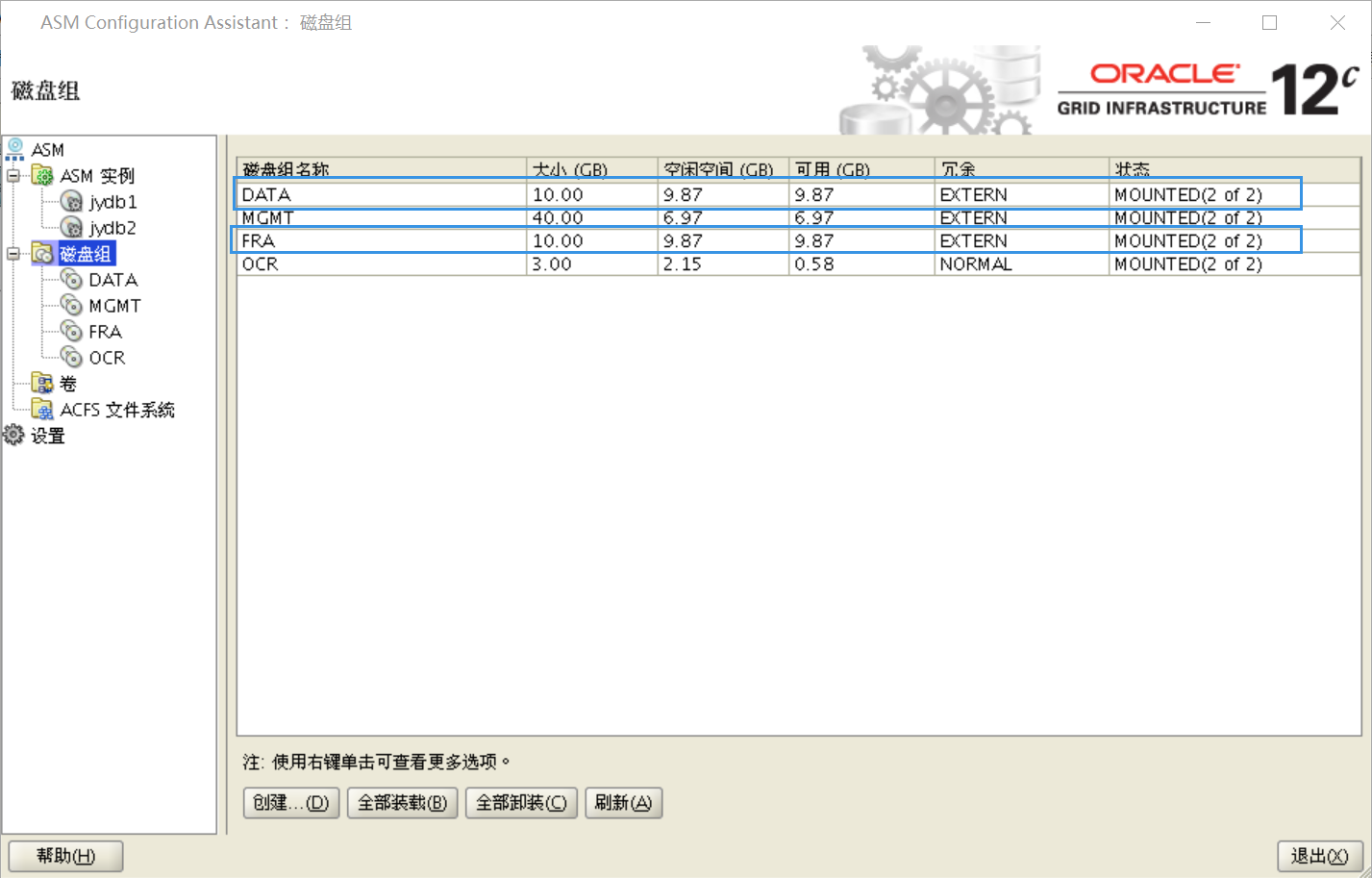
Task: Select OCR label in the tree
Action: 107,358
